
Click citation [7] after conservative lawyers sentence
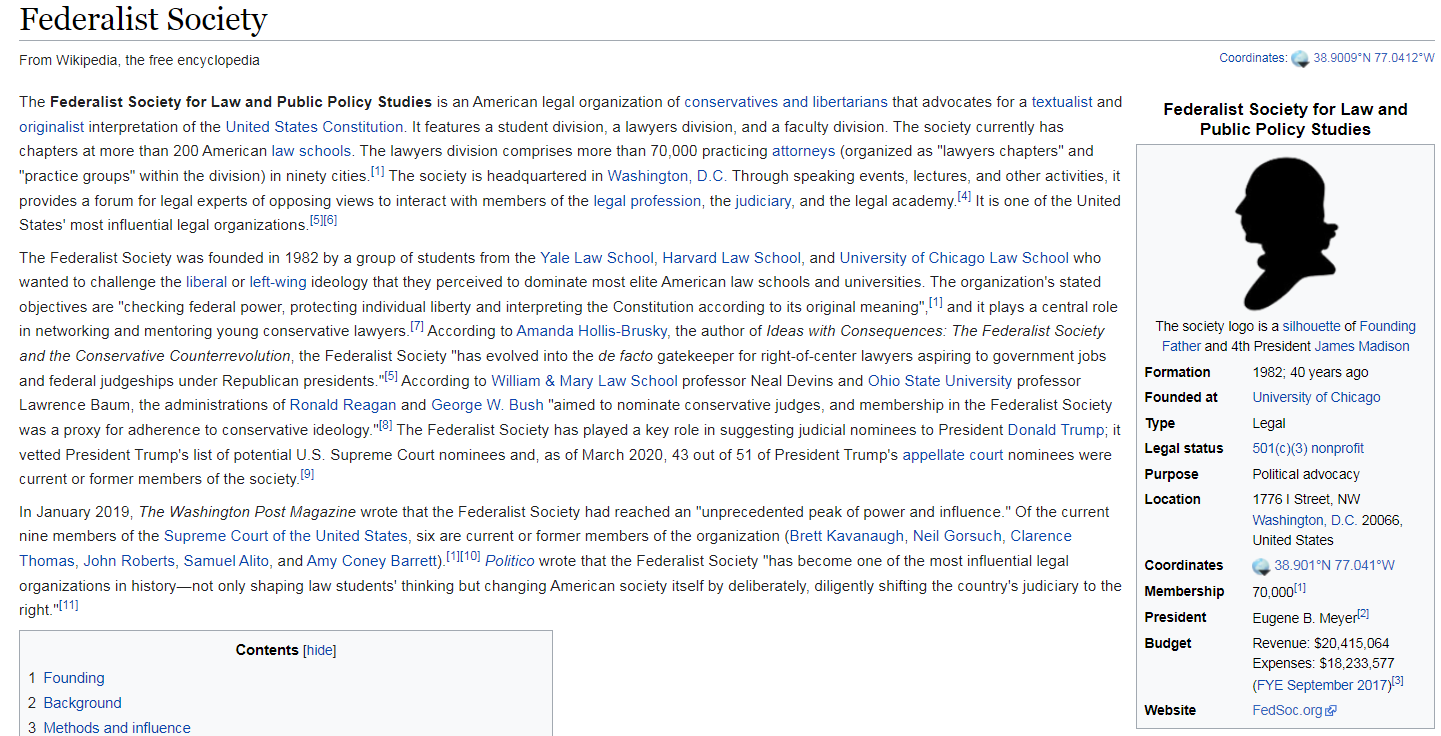(x=417, y=326)
